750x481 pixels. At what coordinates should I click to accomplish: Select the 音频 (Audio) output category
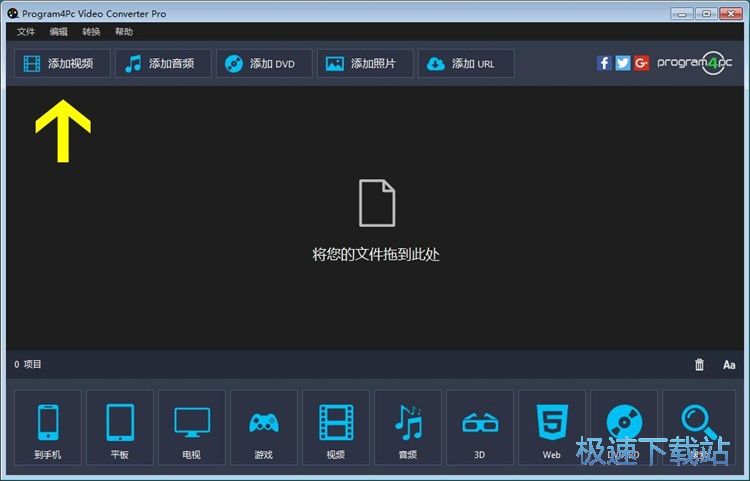pos(408,427)
